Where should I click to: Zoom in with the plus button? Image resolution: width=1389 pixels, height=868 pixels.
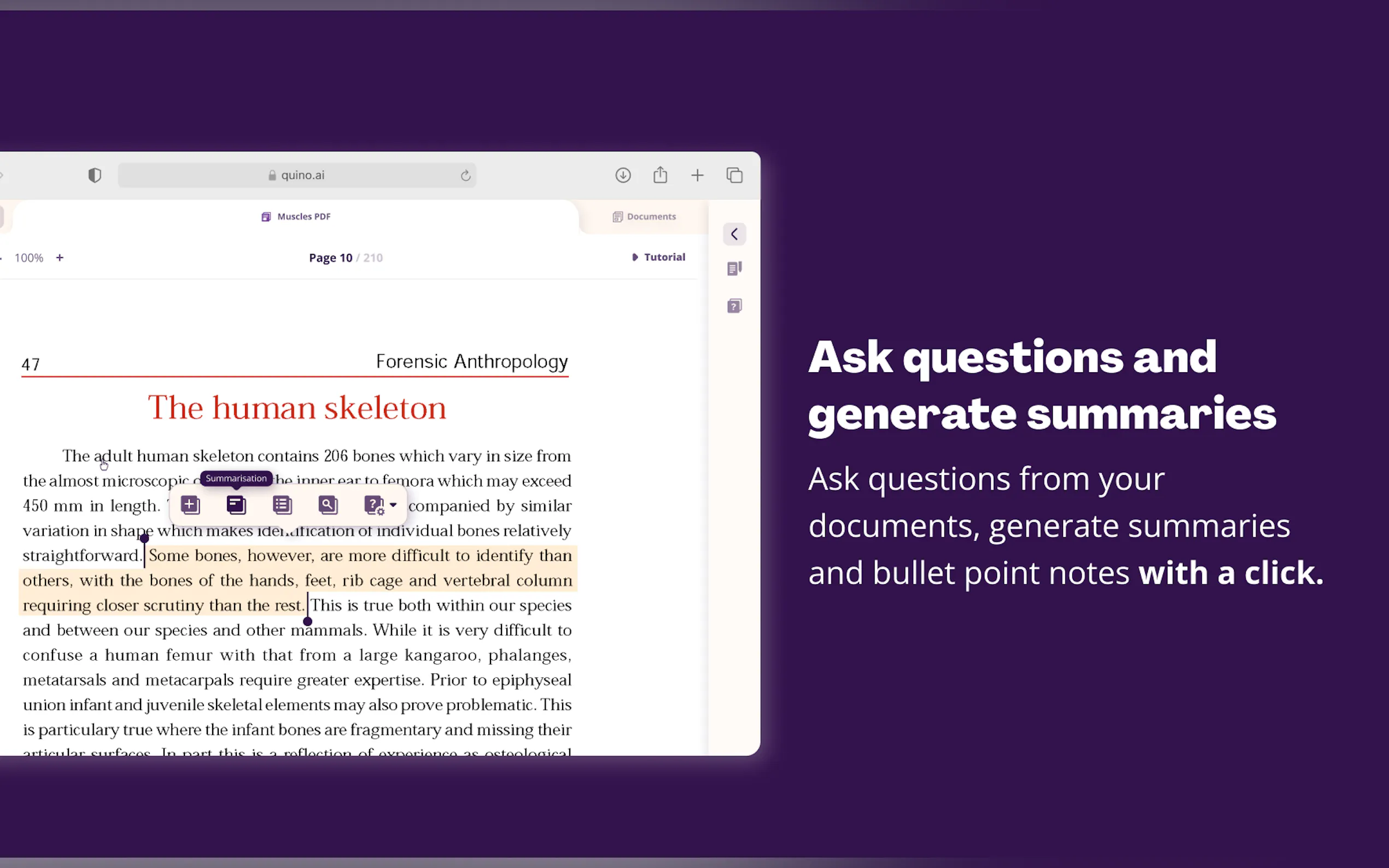click(x=60, y=258)
